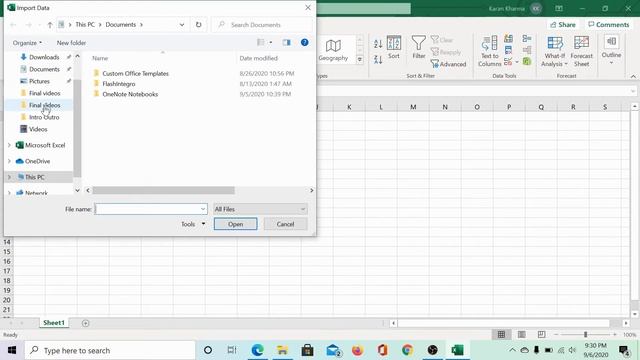Select Pictures in the navigation pane
The width and height of the screenshot is (640, 360).
(39, 81)
